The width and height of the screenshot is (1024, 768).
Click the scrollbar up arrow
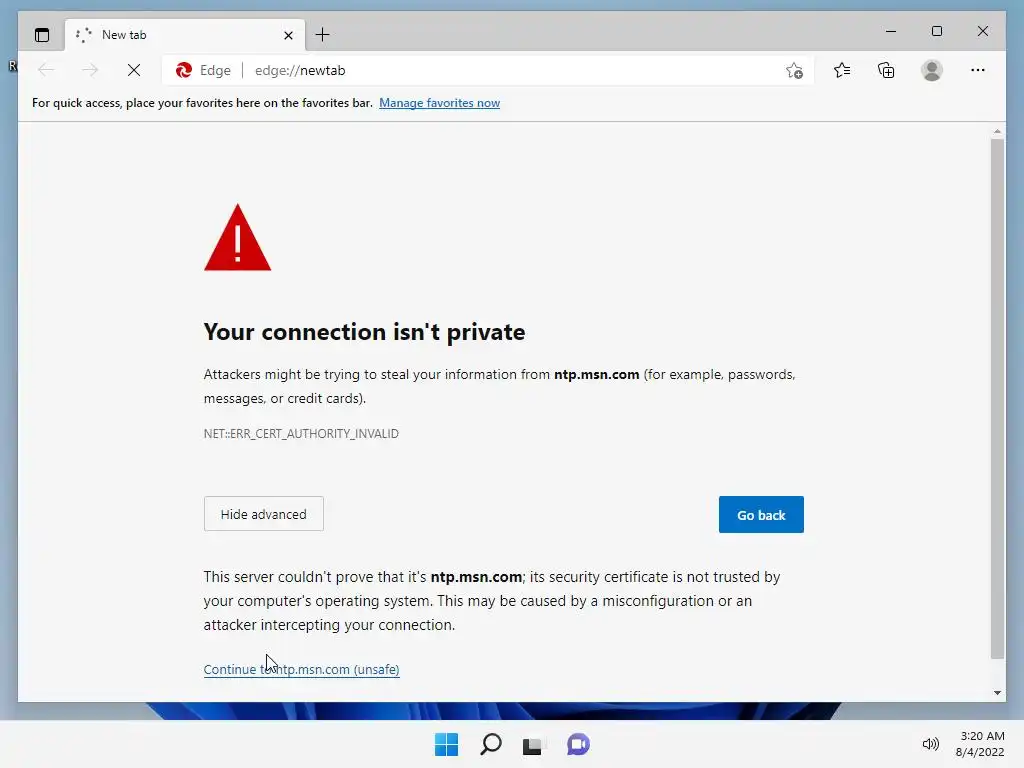997,131
